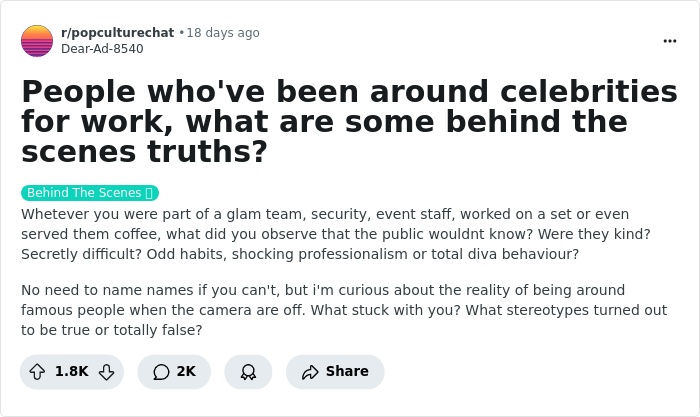The width and height of the screenshot is (700, 417).
Task: Open the Dear-Ad-8540 user profile
Action: [x=102, y=48]
